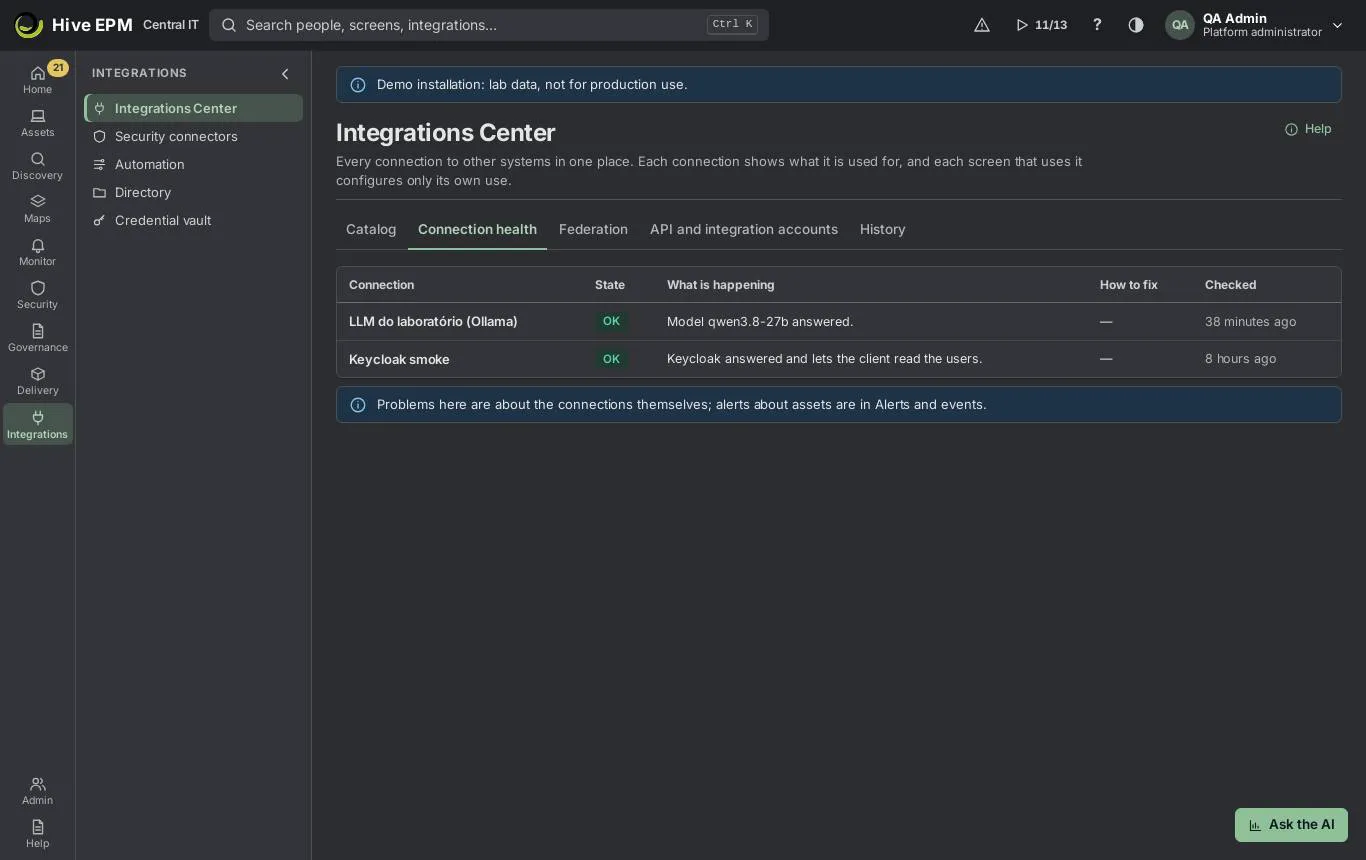
Task: Open the Maps section
Action: coord(37,209)
